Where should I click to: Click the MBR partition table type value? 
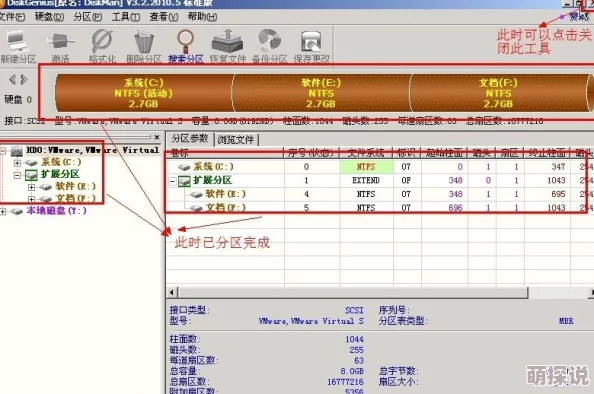[x=566, y=321]
